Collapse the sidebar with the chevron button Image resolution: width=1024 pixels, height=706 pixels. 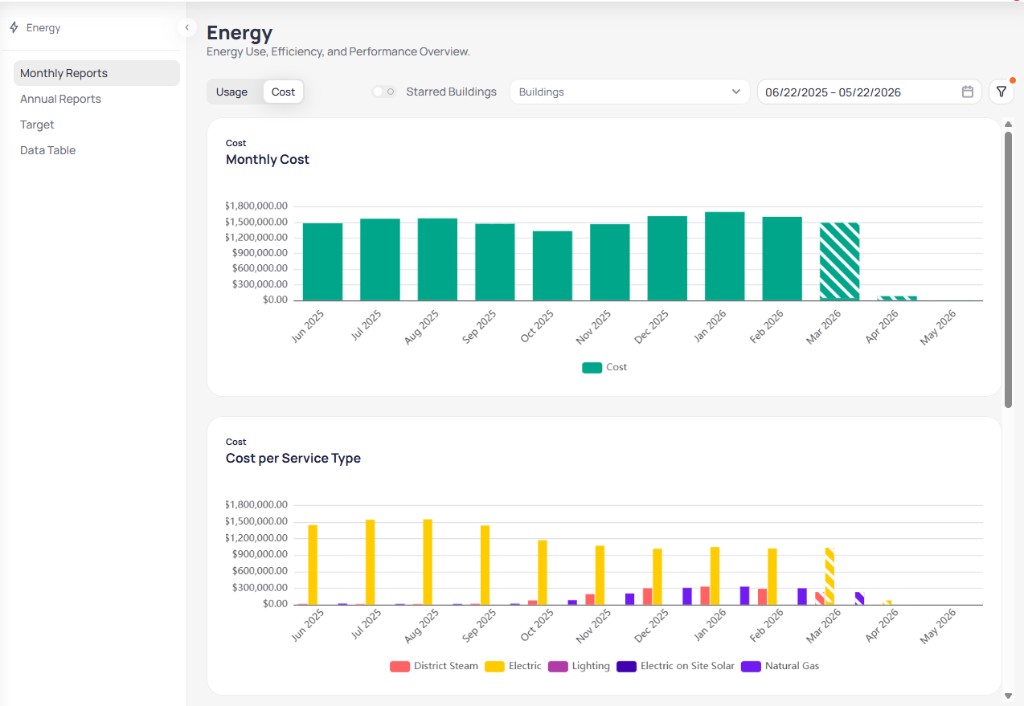pos(187,27)
